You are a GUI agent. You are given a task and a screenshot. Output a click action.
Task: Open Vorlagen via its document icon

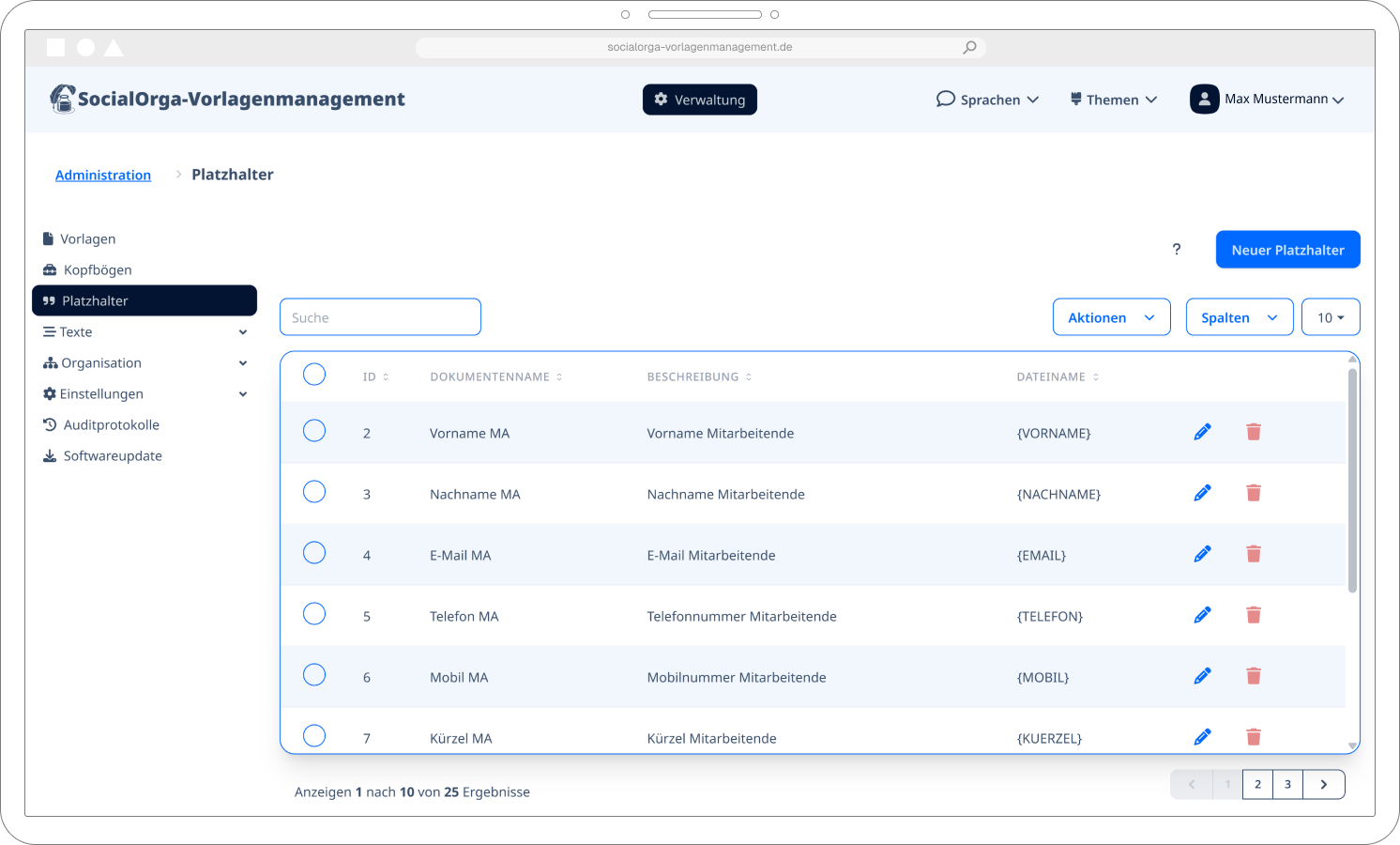pos(47,238)
